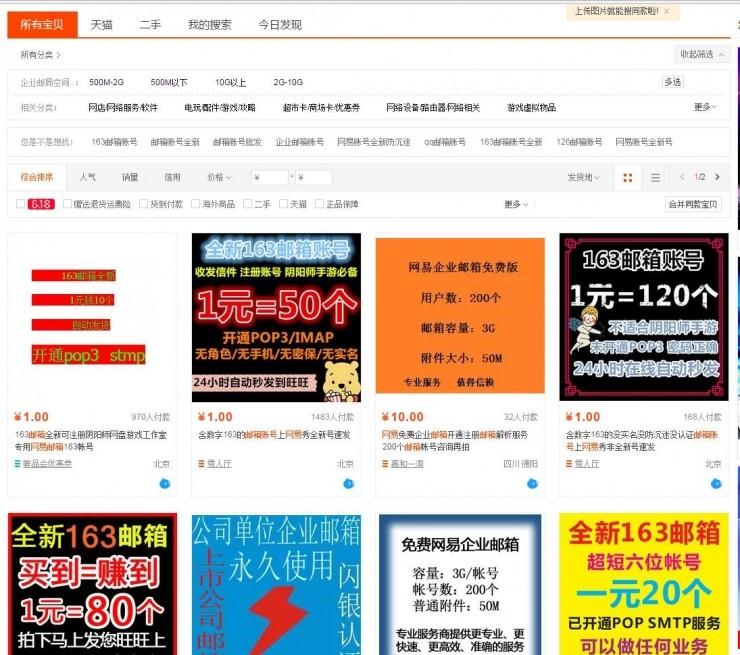Click the 多选 multi-select button
Screen dimensions: 740x655
tap(673, 82)
